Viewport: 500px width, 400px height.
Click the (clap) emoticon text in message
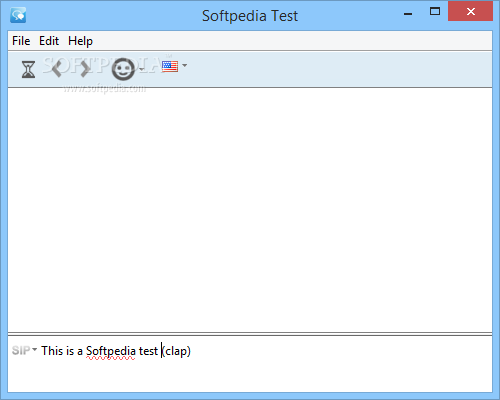pos(176,351)
